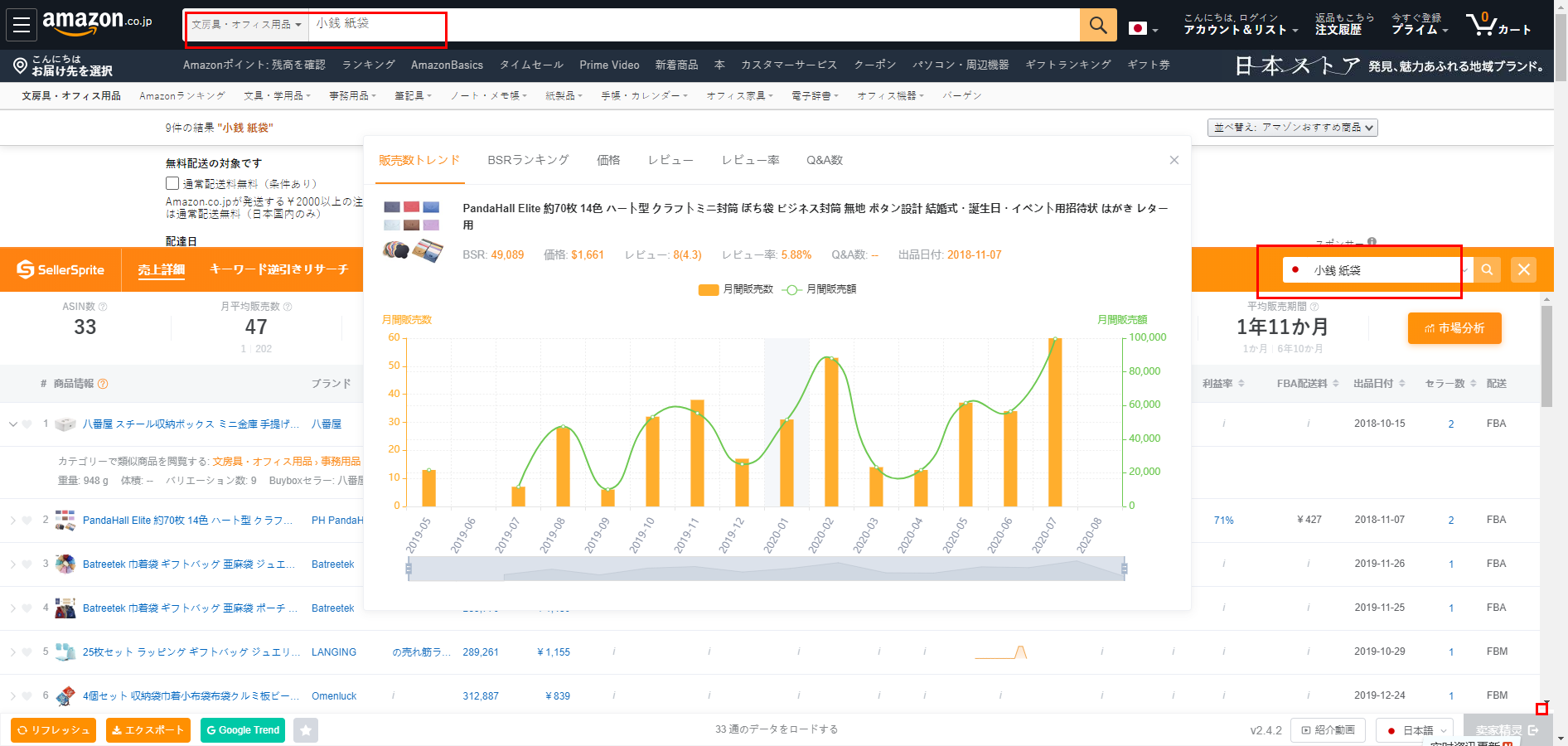Grab the right handle of chart range slider
Screen dimensions: 1568x746
(1125, 569)
